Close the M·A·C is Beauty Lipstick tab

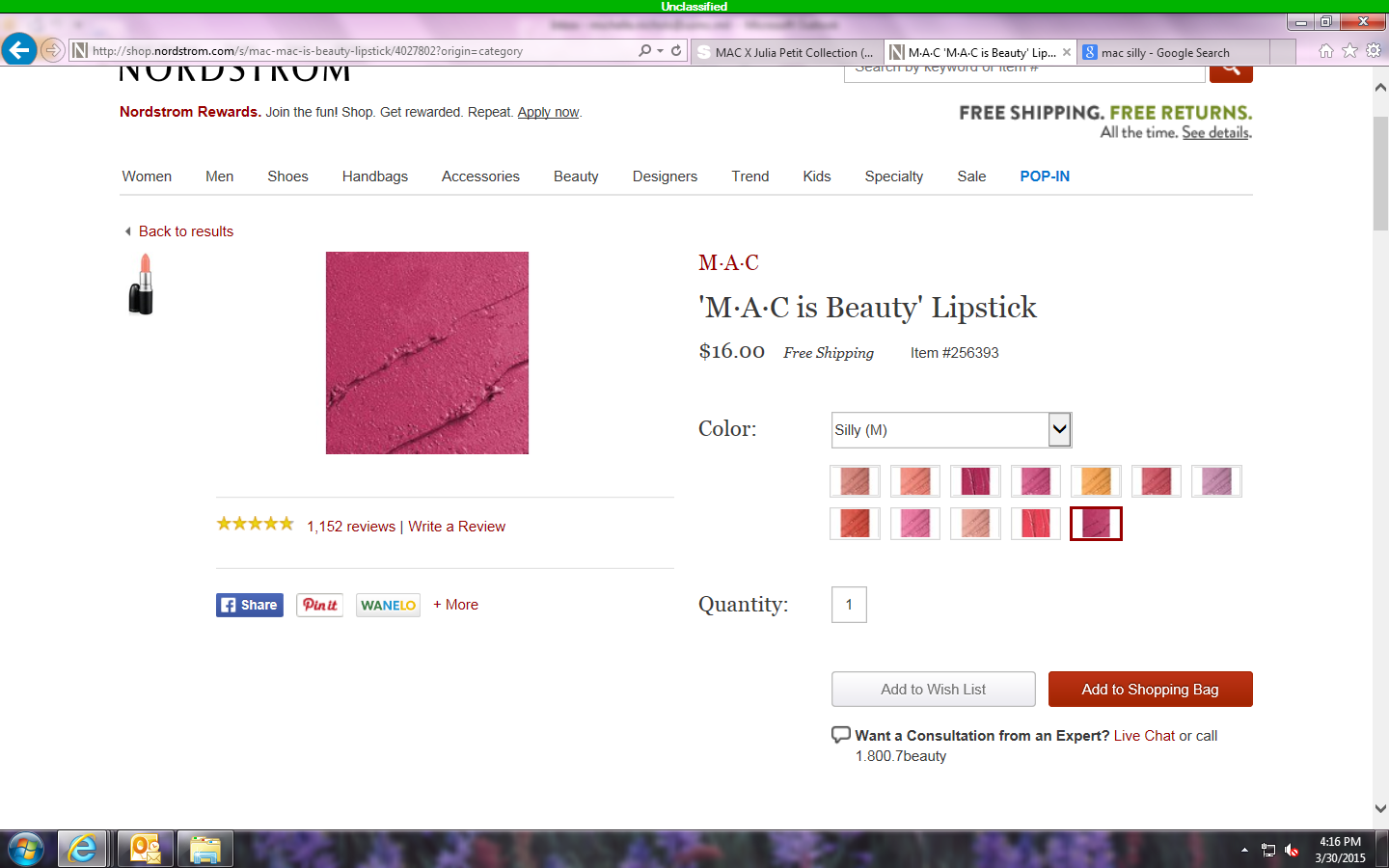coord(1067,52)
